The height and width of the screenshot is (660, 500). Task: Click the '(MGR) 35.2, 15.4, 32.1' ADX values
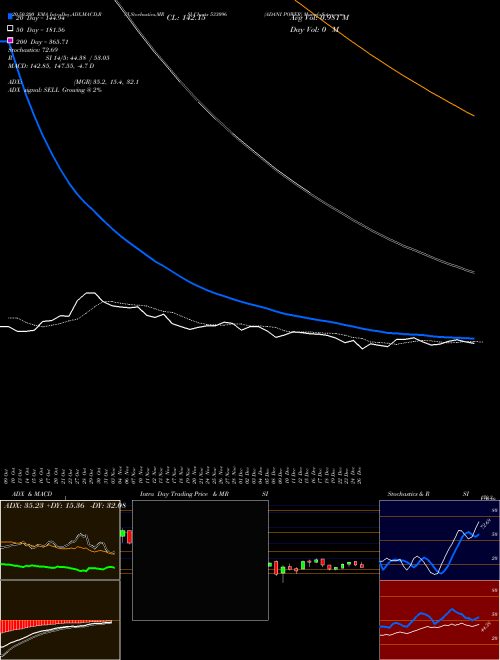point(106,82)
